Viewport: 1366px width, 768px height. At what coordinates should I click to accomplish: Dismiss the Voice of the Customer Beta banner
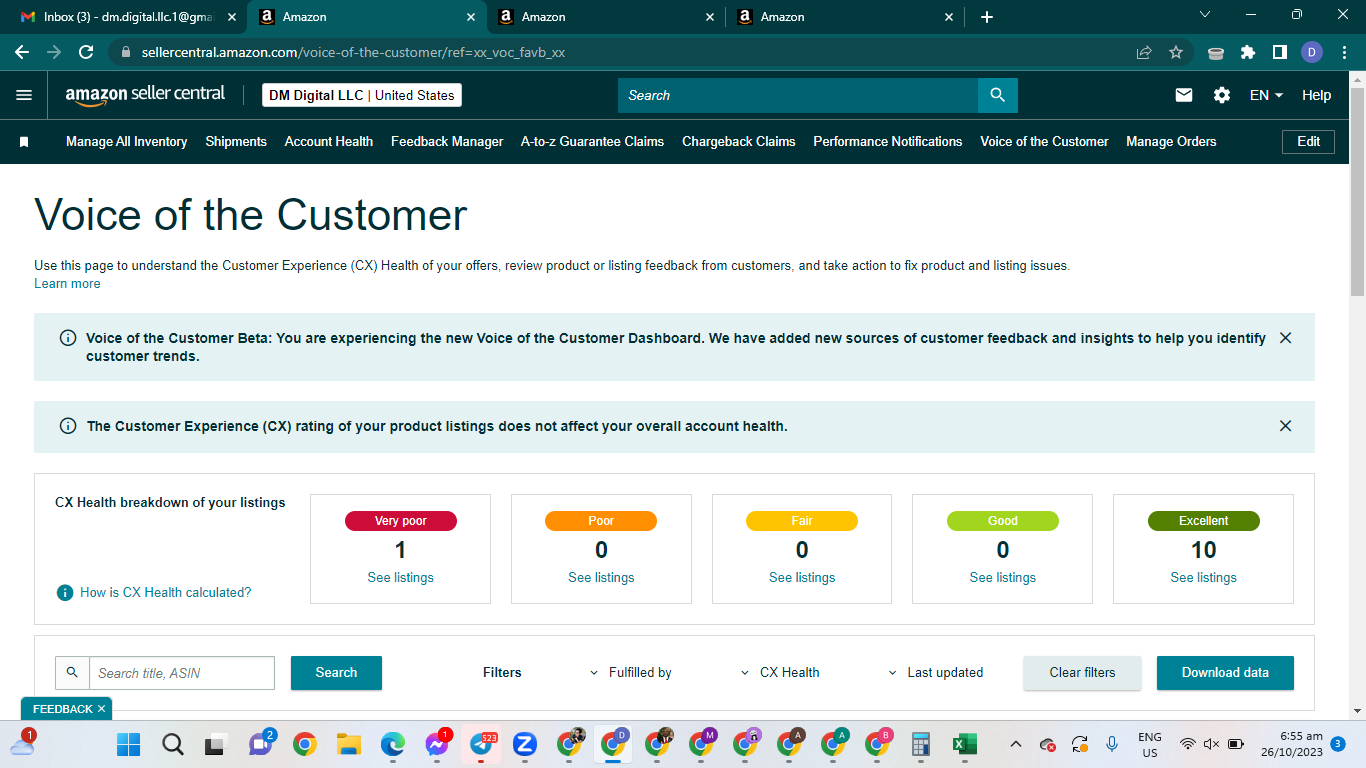point(1286,338)
